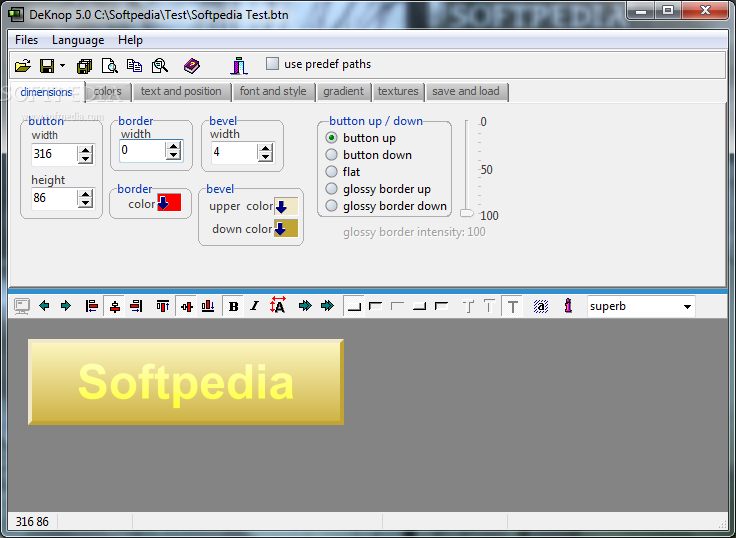This screenshot has height=538, width=736.
Task: Click the green single right arrow icon
Action: (66, 306)
